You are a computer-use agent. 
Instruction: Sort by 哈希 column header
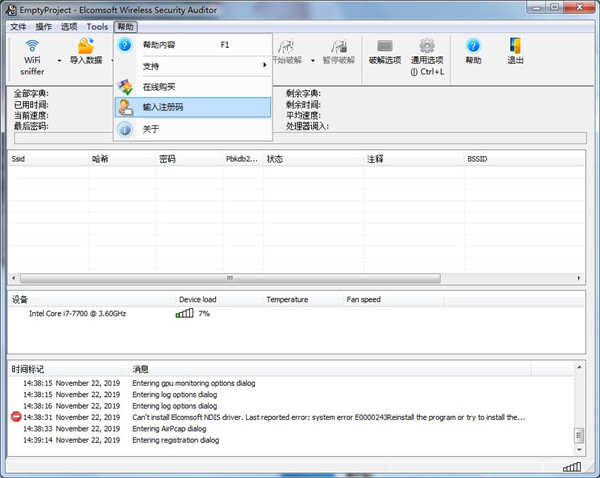tap(122, 159)
